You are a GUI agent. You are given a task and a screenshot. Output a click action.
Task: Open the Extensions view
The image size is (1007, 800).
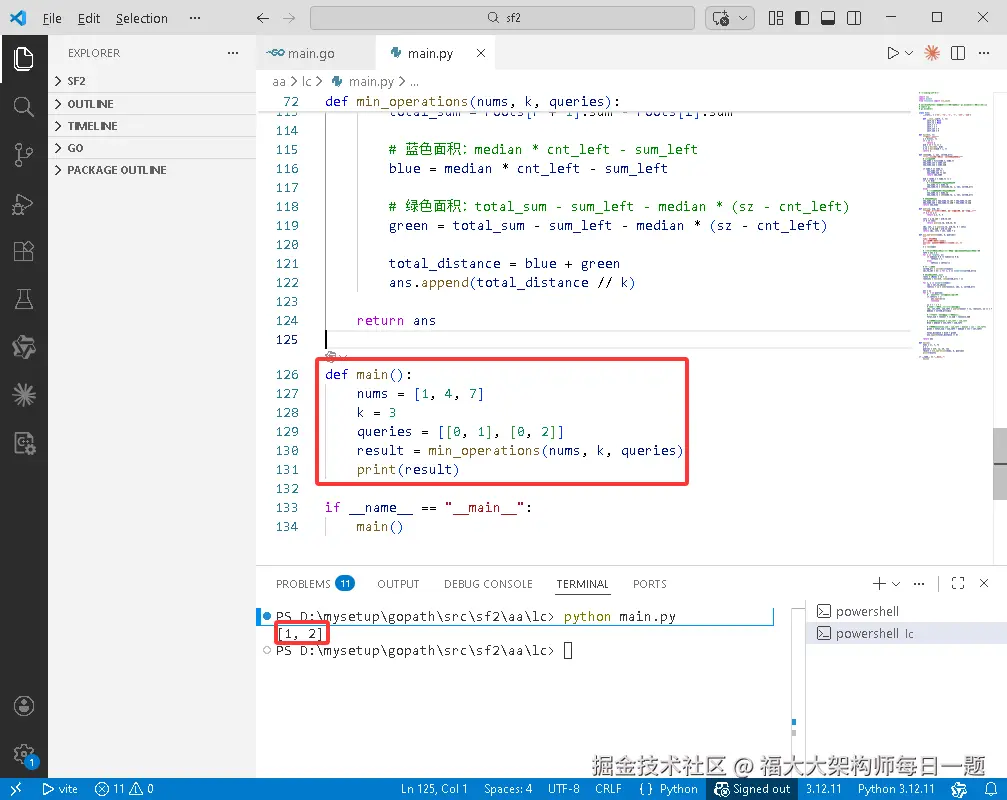24,251
